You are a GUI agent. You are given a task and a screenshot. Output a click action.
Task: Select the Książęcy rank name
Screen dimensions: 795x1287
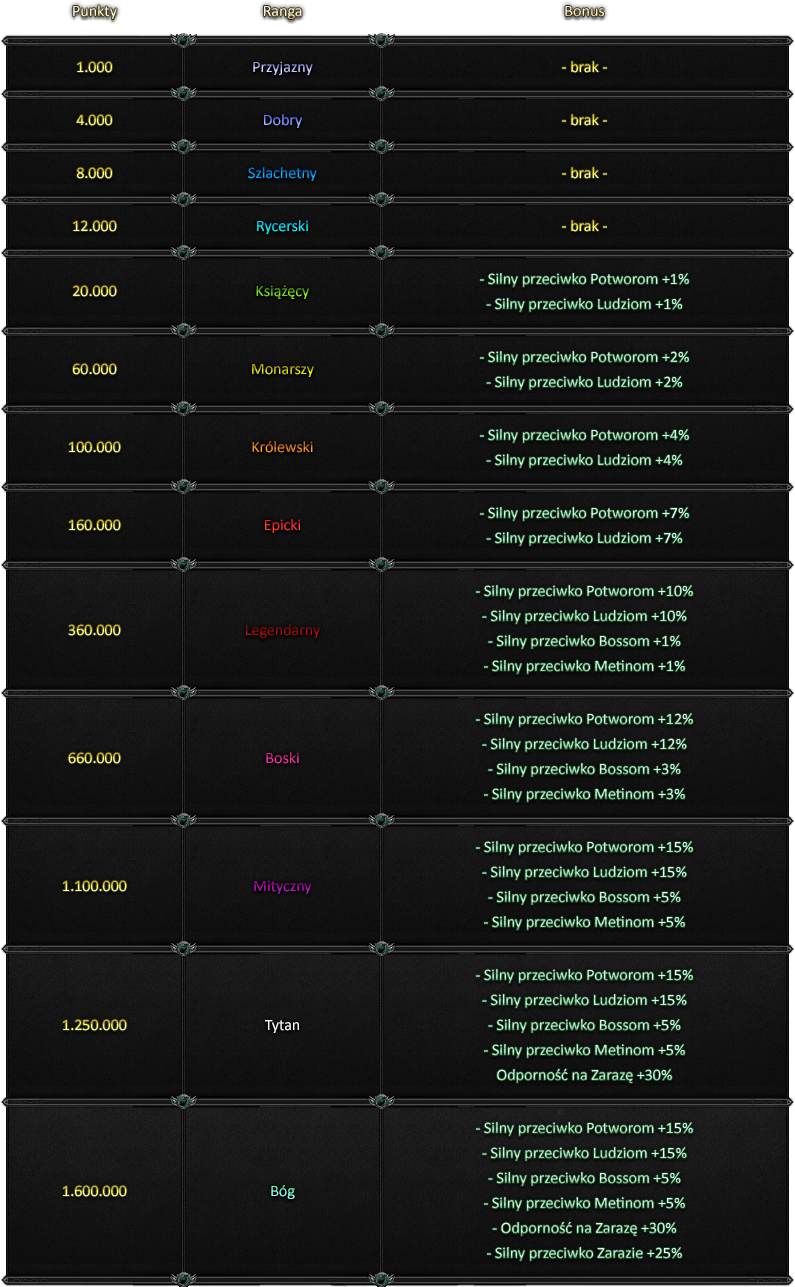tap(282, 292)
